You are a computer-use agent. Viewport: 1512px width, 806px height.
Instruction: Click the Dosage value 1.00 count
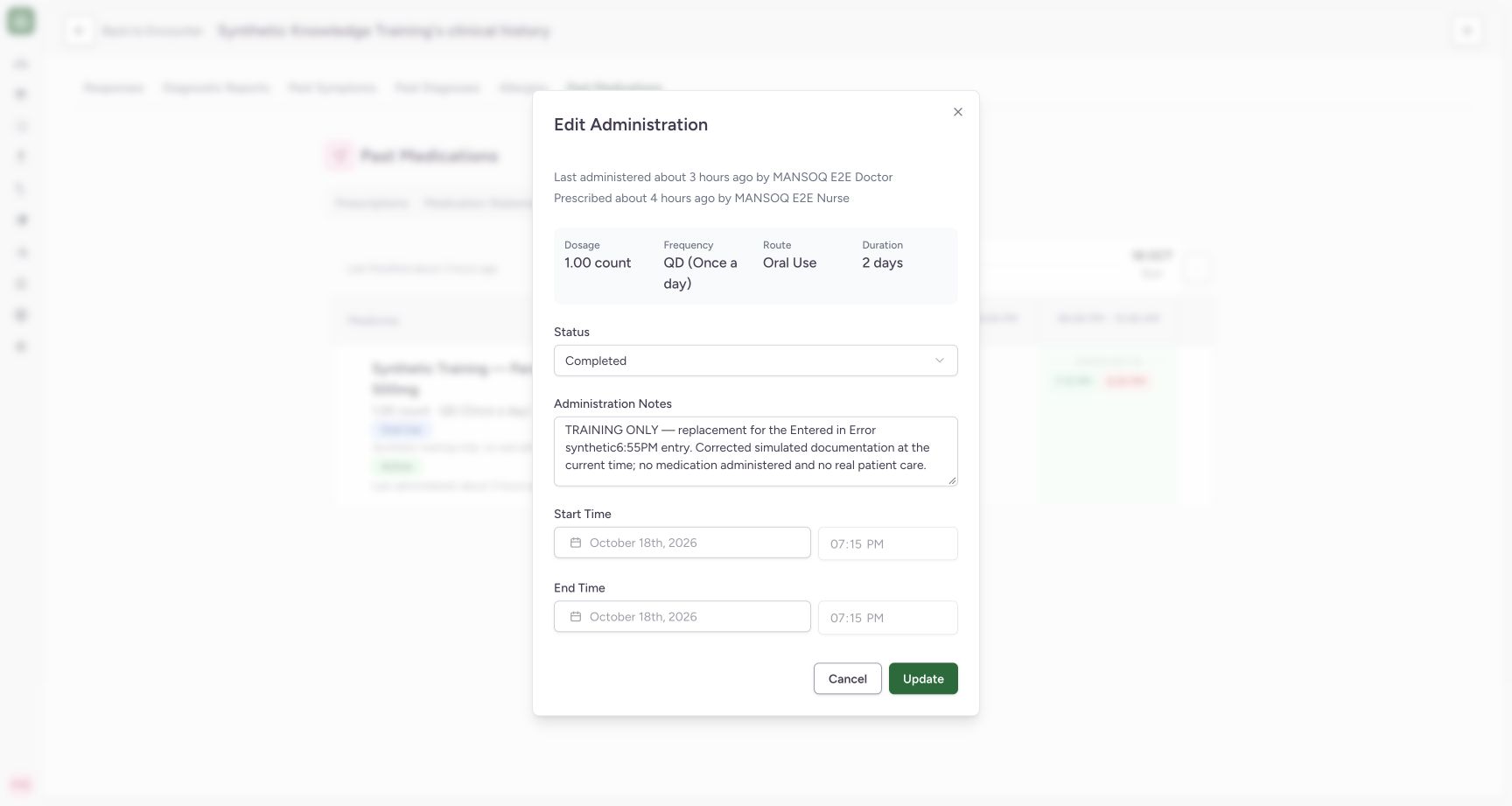[598, 263]
